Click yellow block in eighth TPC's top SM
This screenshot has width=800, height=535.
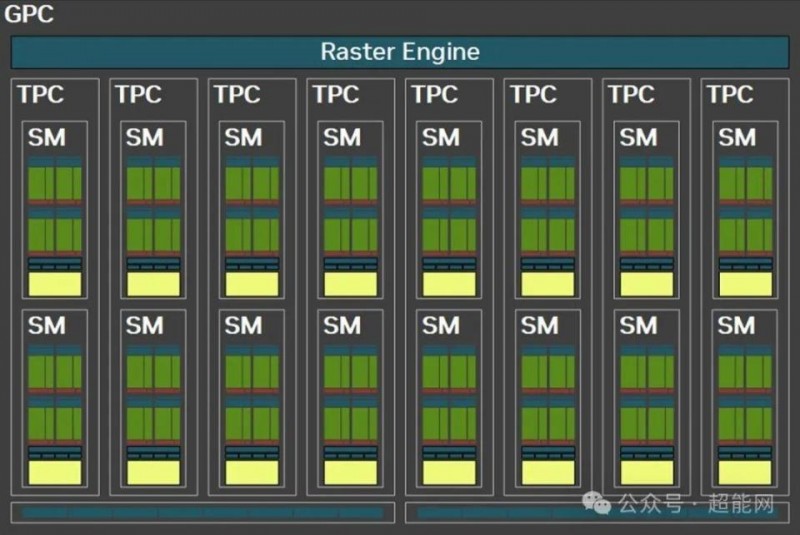745,284
